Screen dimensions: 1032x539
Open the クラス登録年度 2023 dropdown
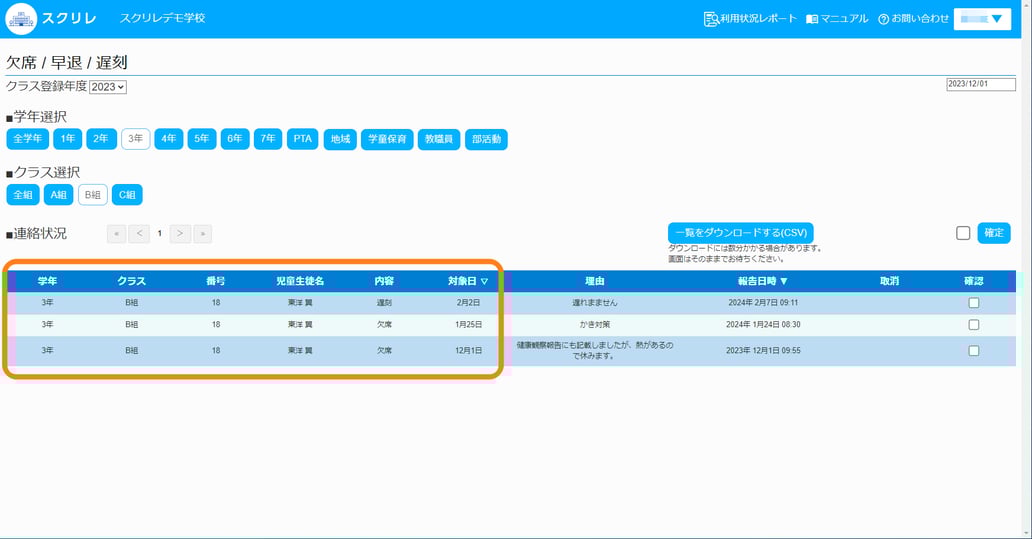coord(108,87)
